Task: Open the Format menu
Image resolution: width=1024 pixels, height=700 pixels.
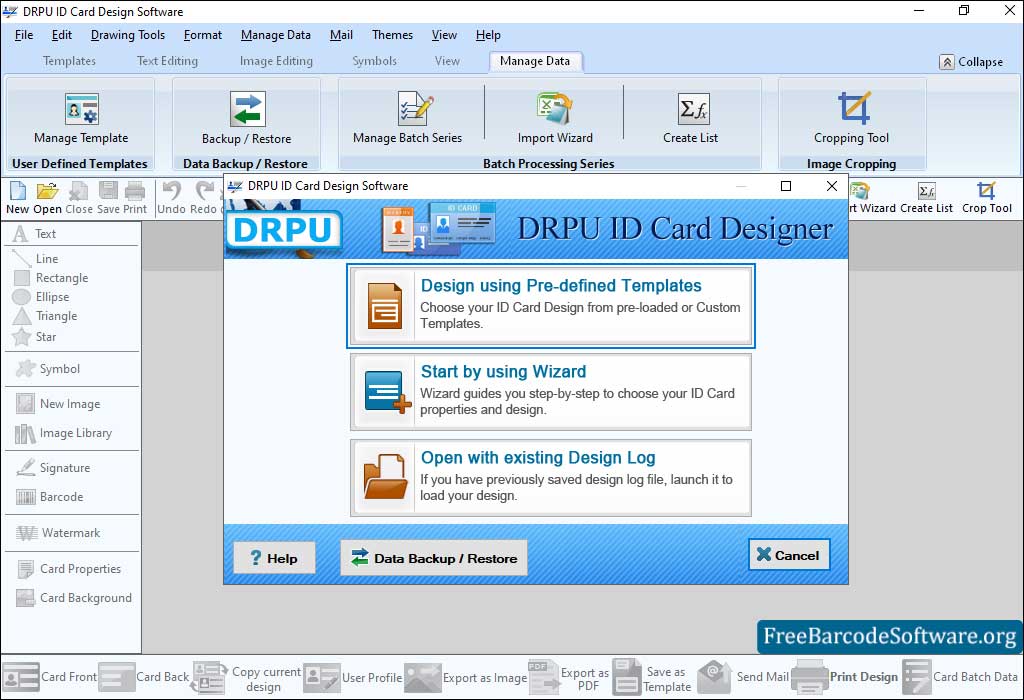Action: point(202,35)
